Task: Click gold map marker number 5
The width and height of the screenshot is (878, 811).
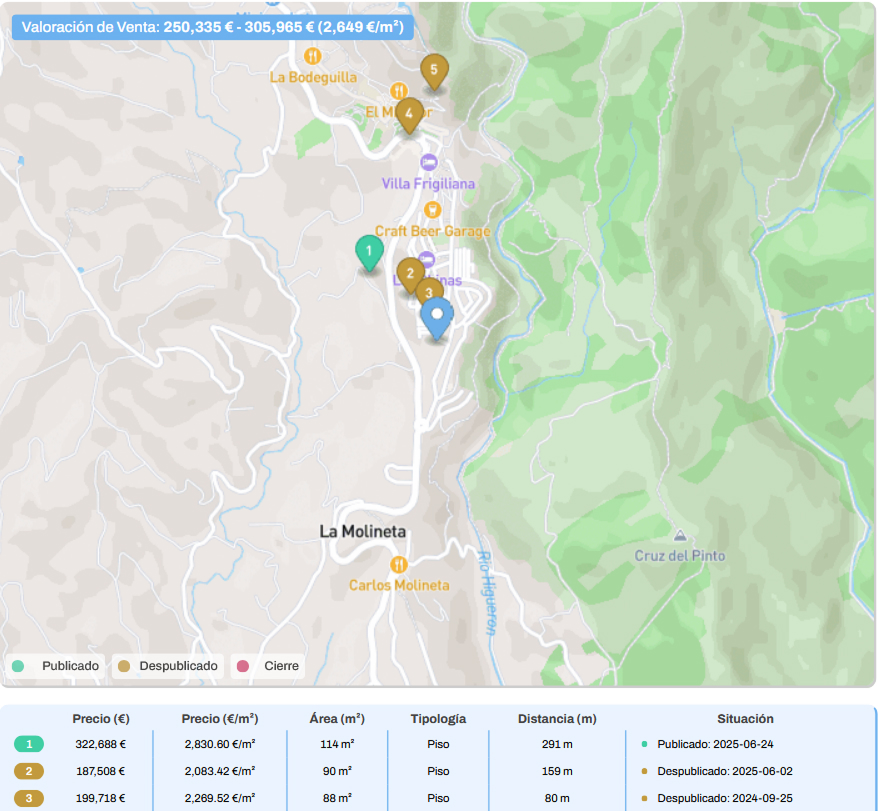Action: coord(434,70)
